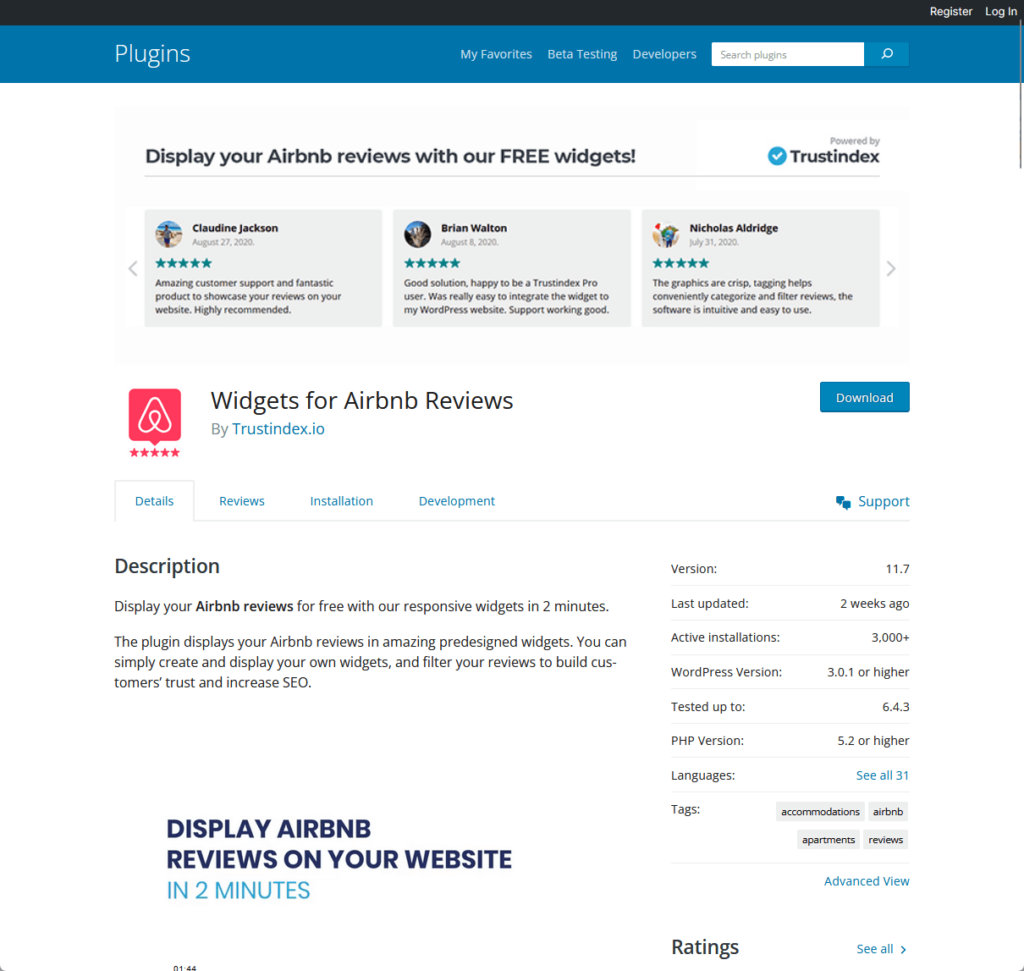Click the Display Airbnb reviews banner heading
1024x971 pixels.
click(x=390, y=156)
